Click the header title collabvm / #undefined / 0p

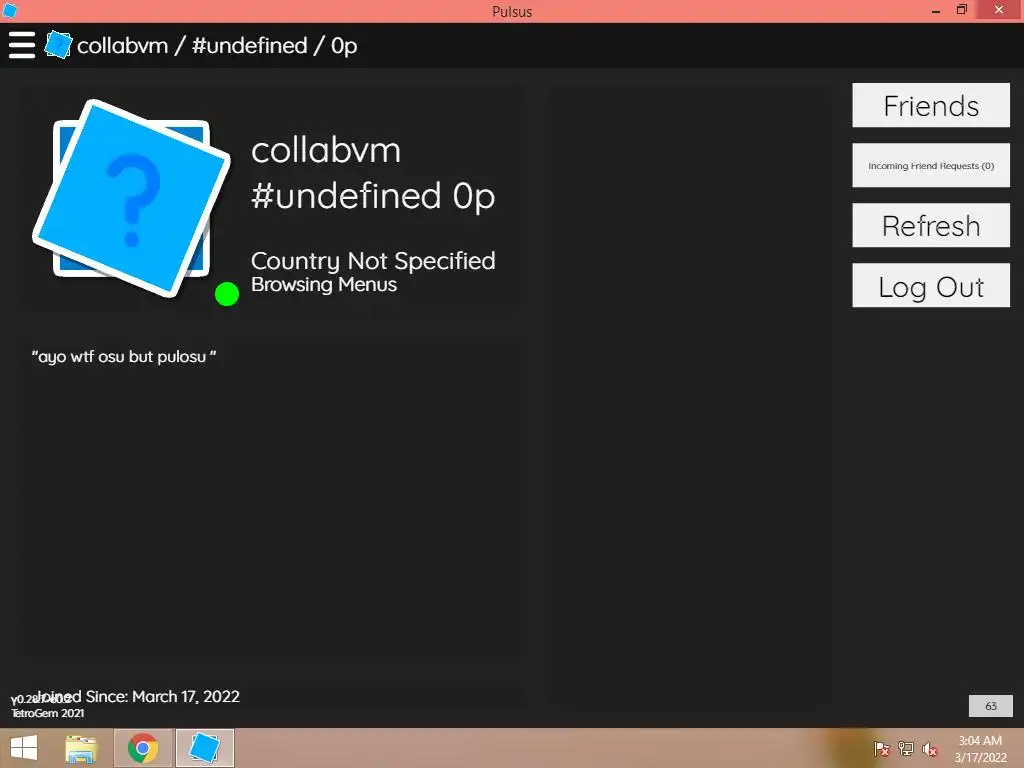click(217, 46)
